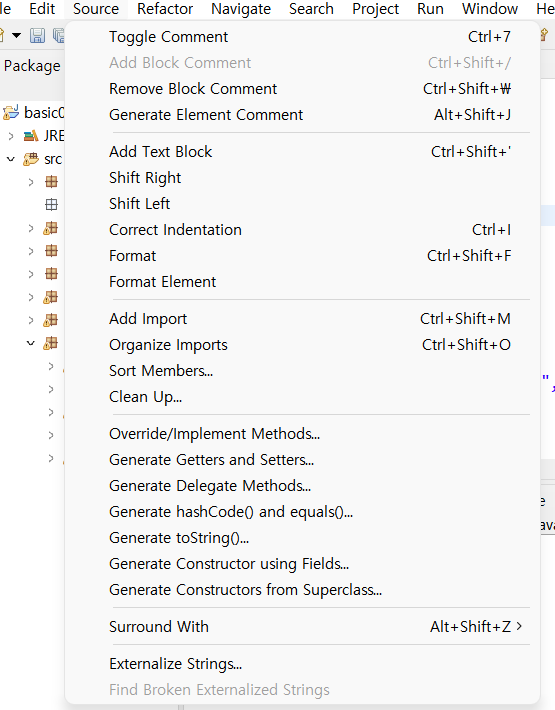The height and width of the screenshot is (710, 555).
Task: Open the dropdown arrow beside New toolbar button
Action: coord(16,35)
